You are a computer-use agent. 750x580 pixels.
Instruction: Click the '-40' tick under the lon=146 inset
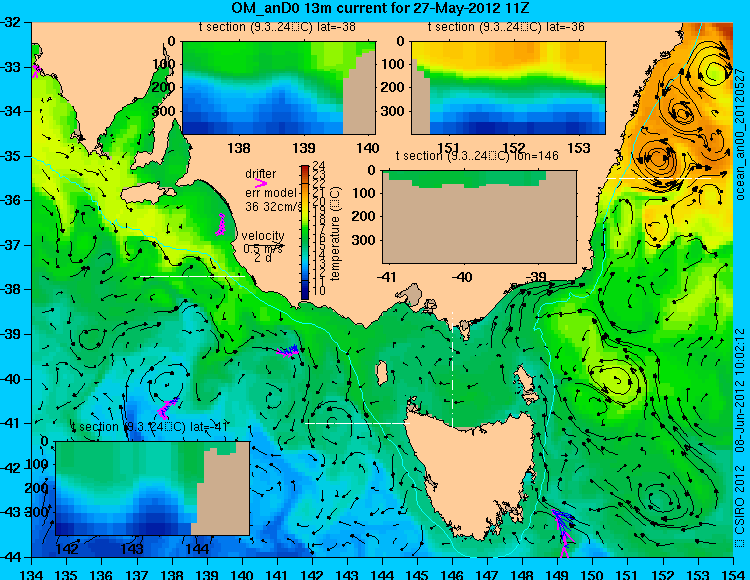pyautogui.click(x=462, y=276)
